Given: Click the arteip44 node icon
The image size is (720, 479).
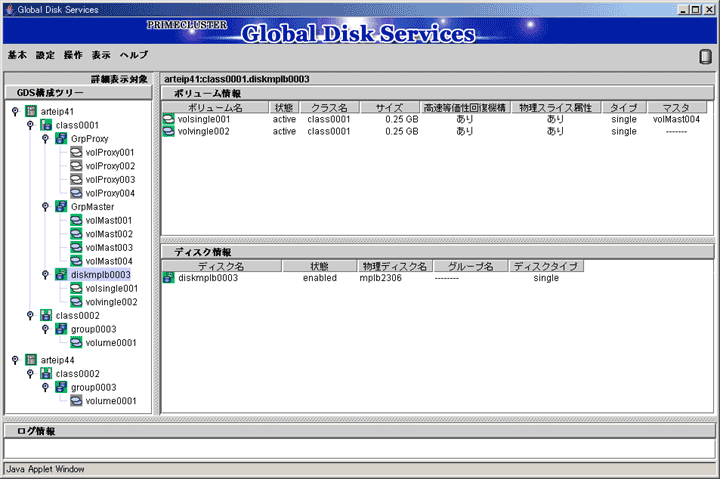Looking at the screenshot, I should point(31,360).
